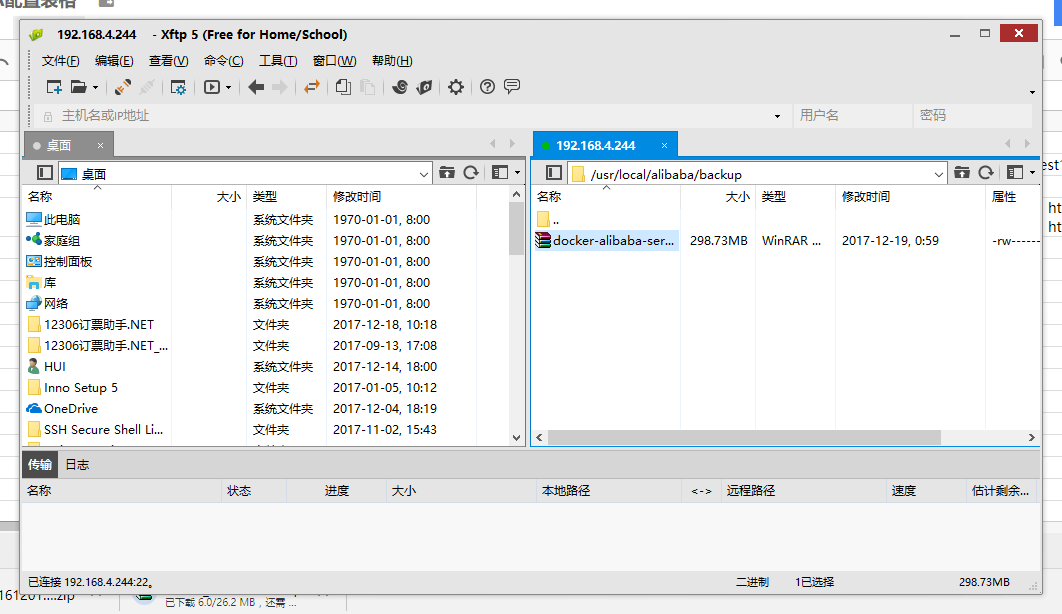Image resolution: width=1062 pixels, height=614 pixels.
Task: Click the remote pane horizontal scrollbar right arrow
Action: tap(1032, 437)
